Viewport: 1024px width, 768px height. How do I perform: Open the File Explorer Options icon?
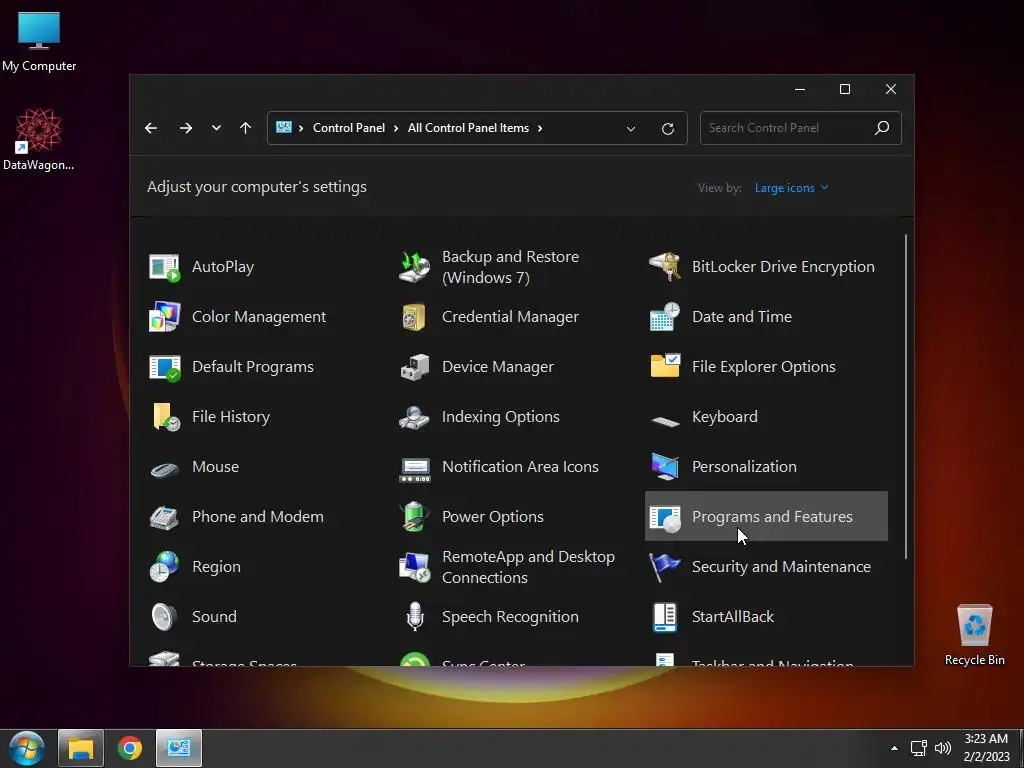tap(665, 366)
